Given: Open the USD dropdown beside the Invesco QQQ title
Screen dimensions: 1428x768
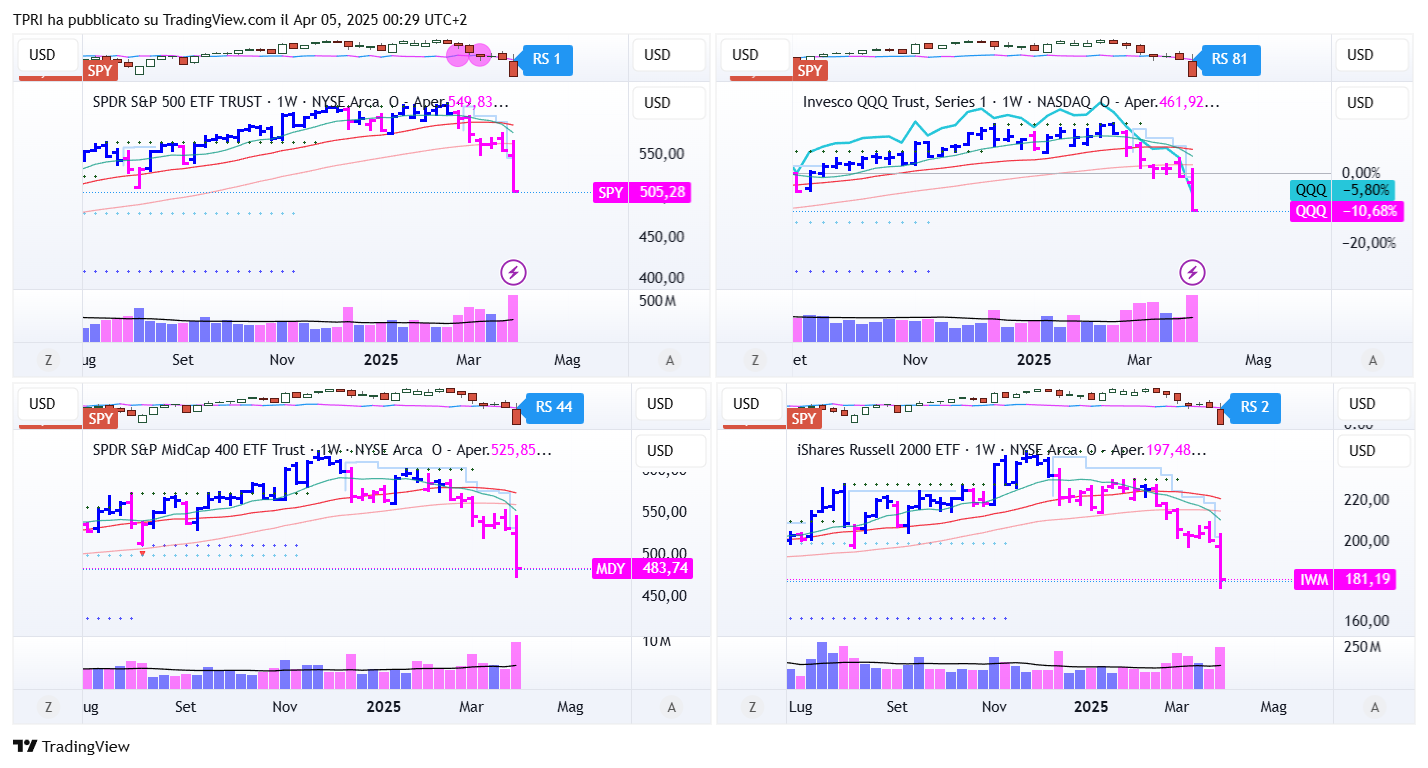Looking at the screenshot, I should click(1360, 103).
